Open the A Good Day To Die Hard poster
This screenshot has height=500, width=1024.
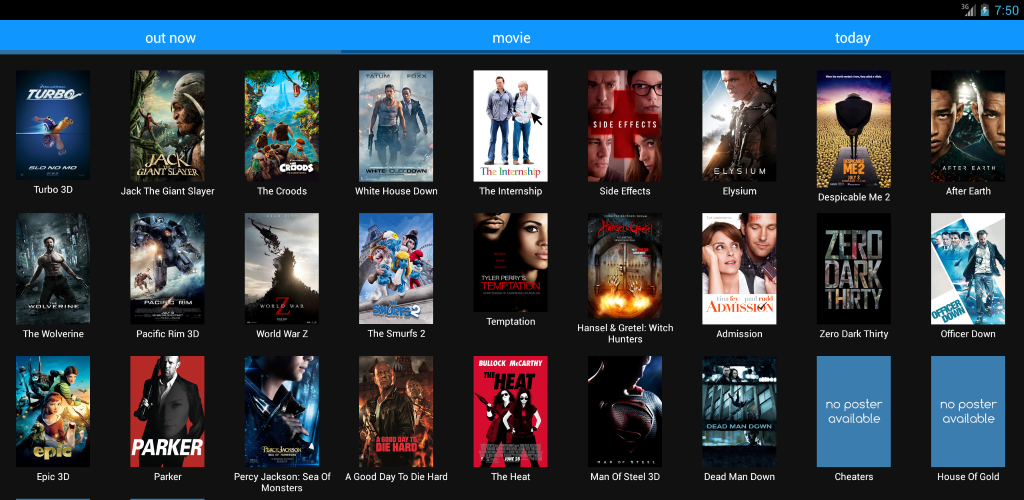[x=396, y=411]
